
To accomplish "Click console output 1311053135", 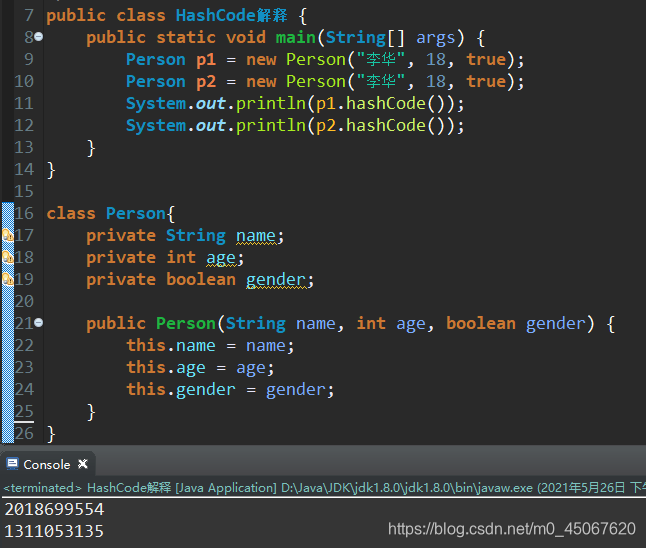I will (x=54, y=531).
